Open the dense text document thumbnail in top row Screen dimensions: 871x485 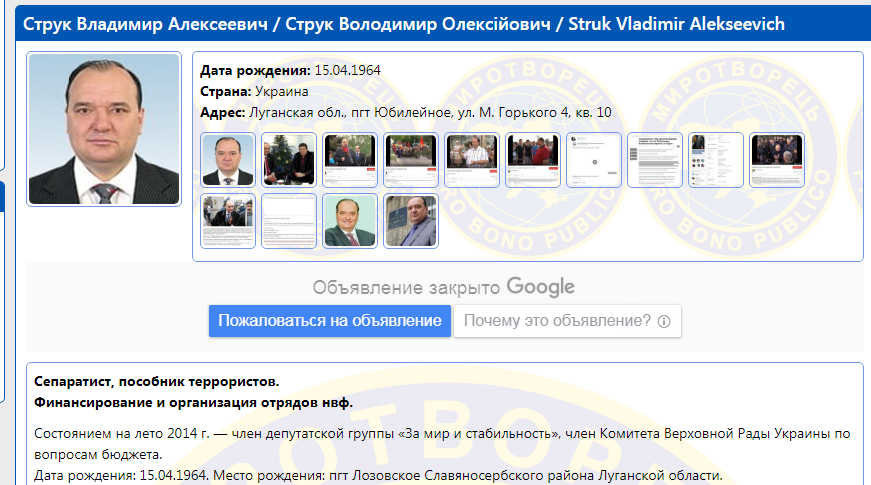[655, 160]
